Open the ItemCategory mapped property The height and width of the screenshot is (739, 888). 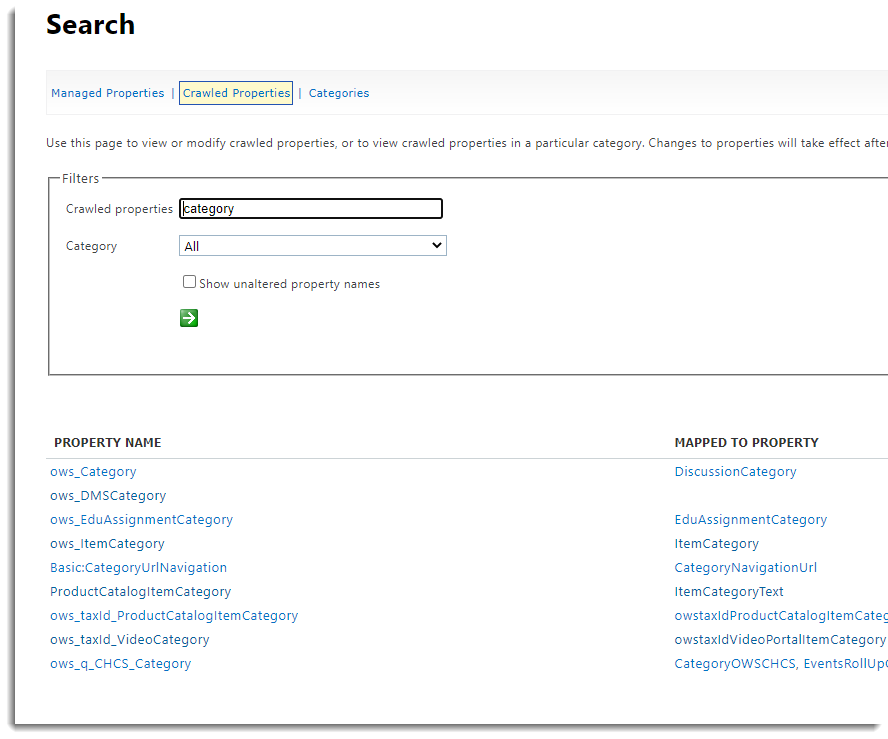point(717,544)
